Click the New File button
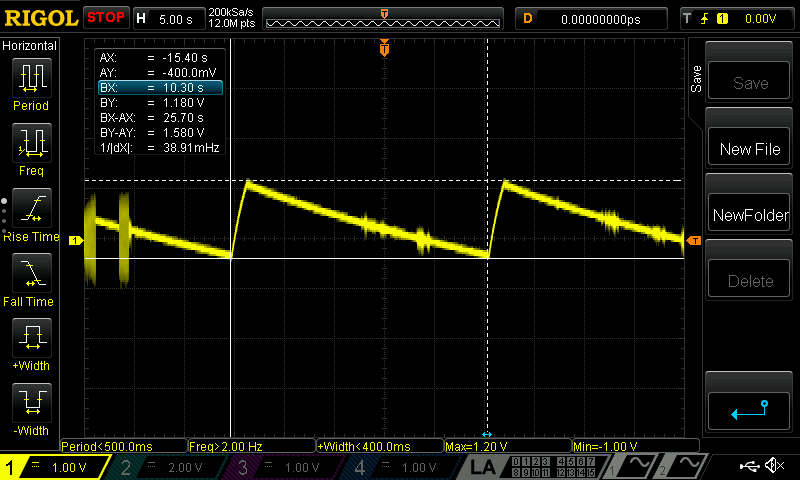 click(x=750, y=149)
